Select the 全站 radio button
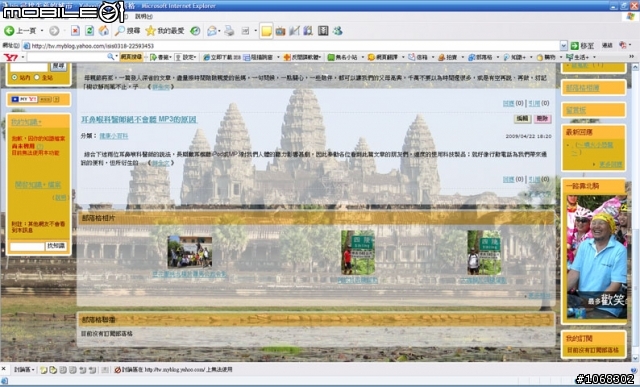The height and width of the screenshot is (387, 640). point(37,77)
